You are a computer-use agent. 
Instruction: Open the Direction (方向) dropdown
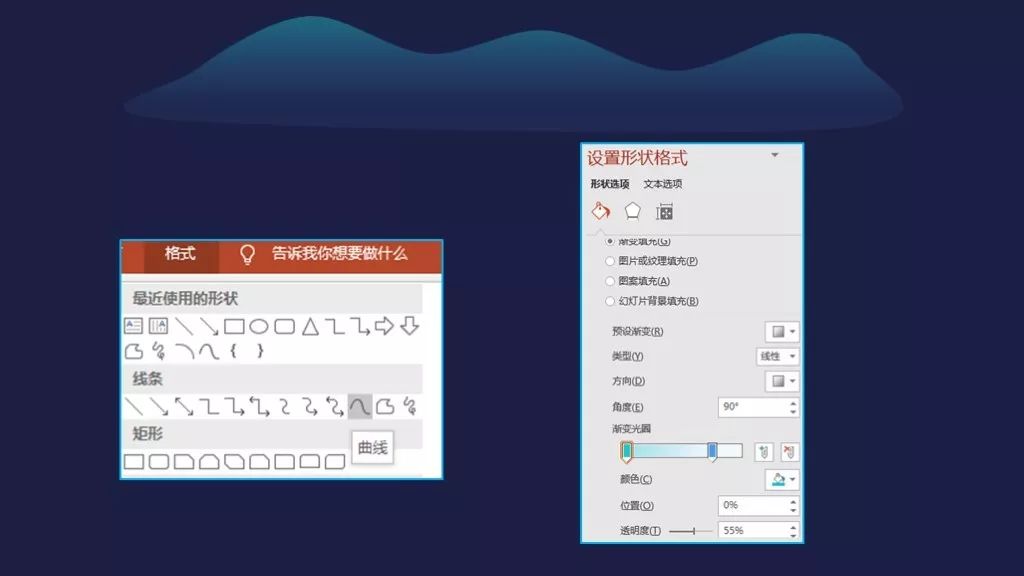tap(782, 381)
